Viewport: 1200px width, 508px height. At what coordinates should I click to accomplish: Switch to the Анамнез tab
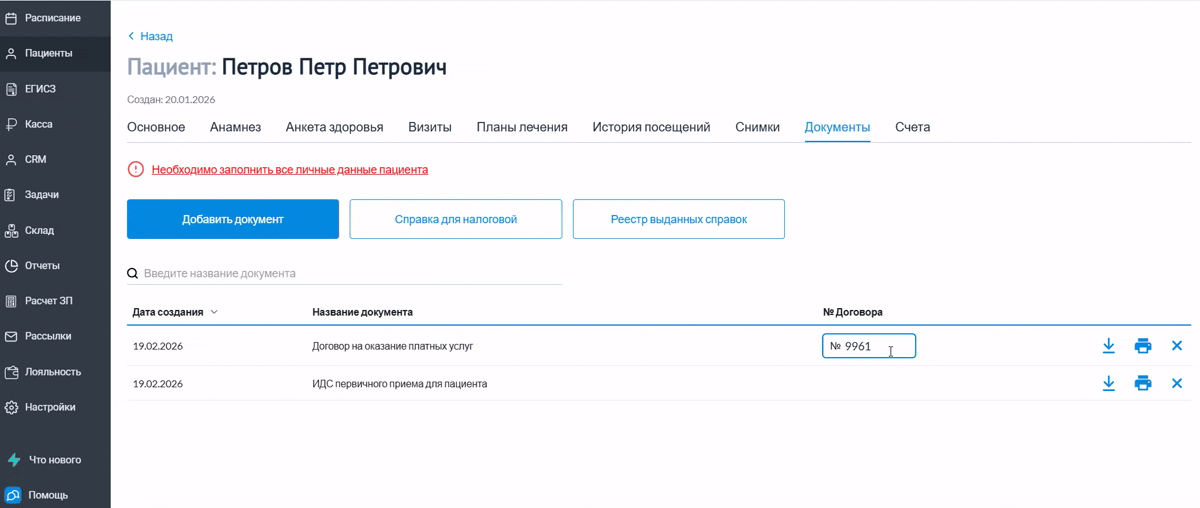(235, 127)
